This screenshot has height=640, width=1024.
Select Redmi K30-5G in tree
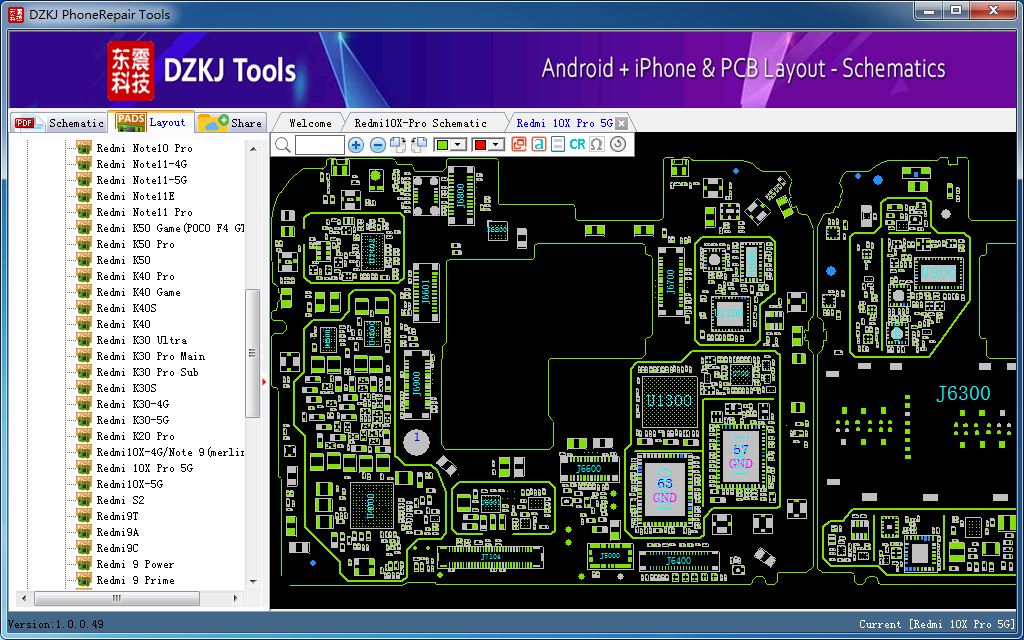tap(133, 420)
